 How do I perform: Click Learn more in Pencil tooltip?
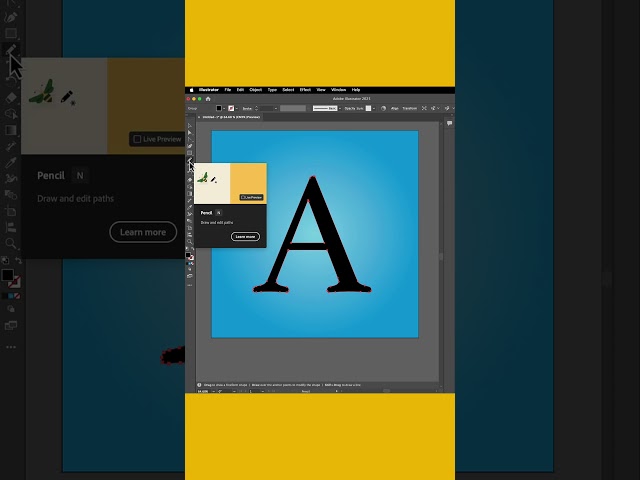pos(245,237)
